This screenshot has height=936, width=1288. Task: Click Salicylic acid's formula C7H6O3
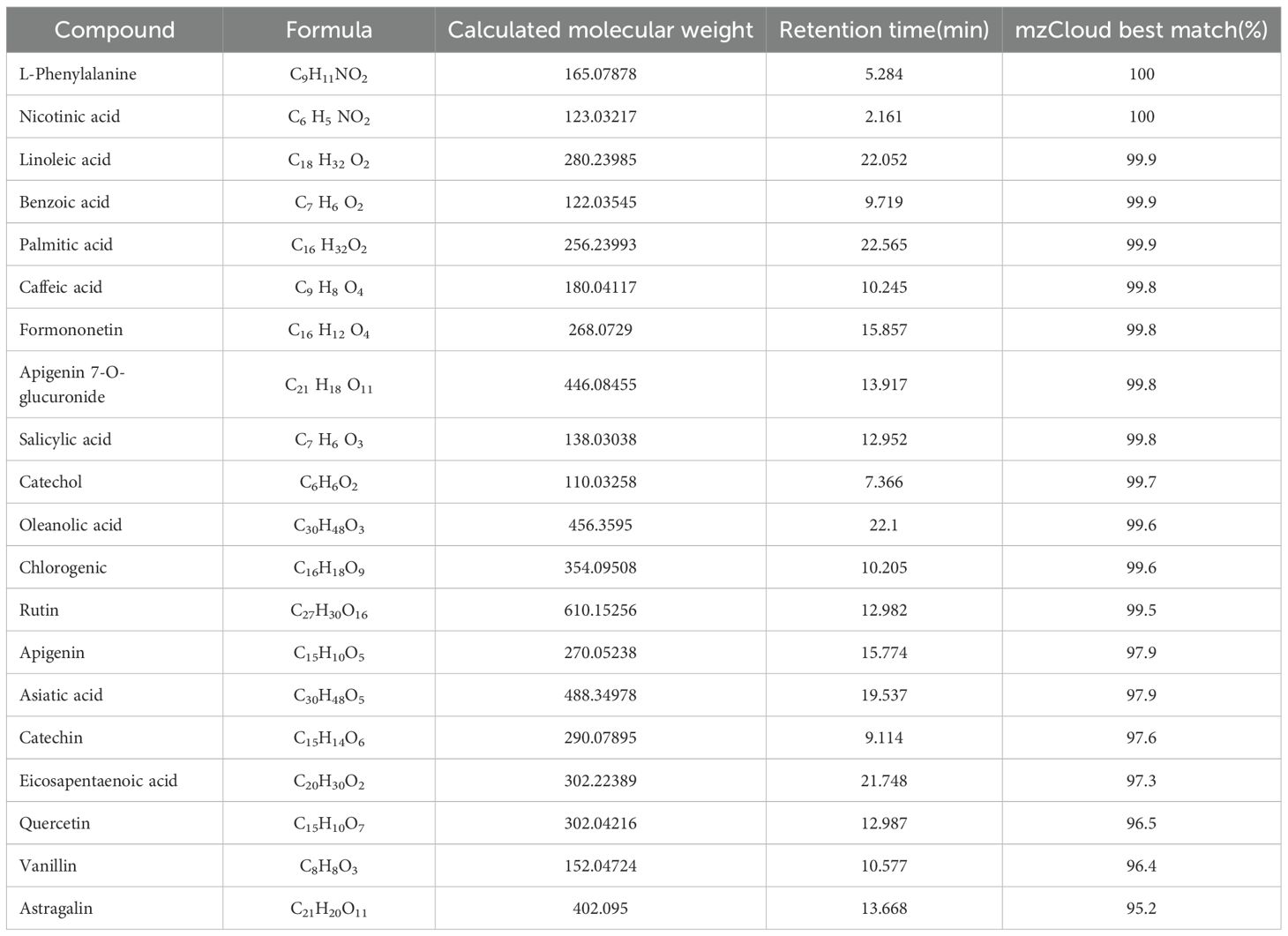tap(328, 439)
